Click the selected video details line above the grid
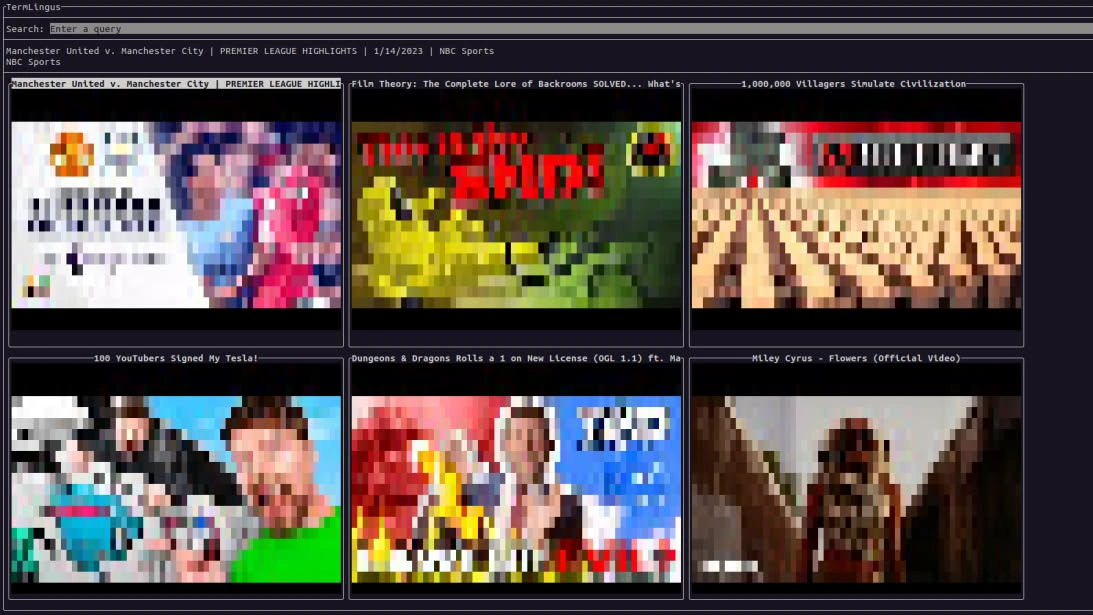Viewport: 1093px width, 615px height. pyautogui.click(x=249, y=51)
